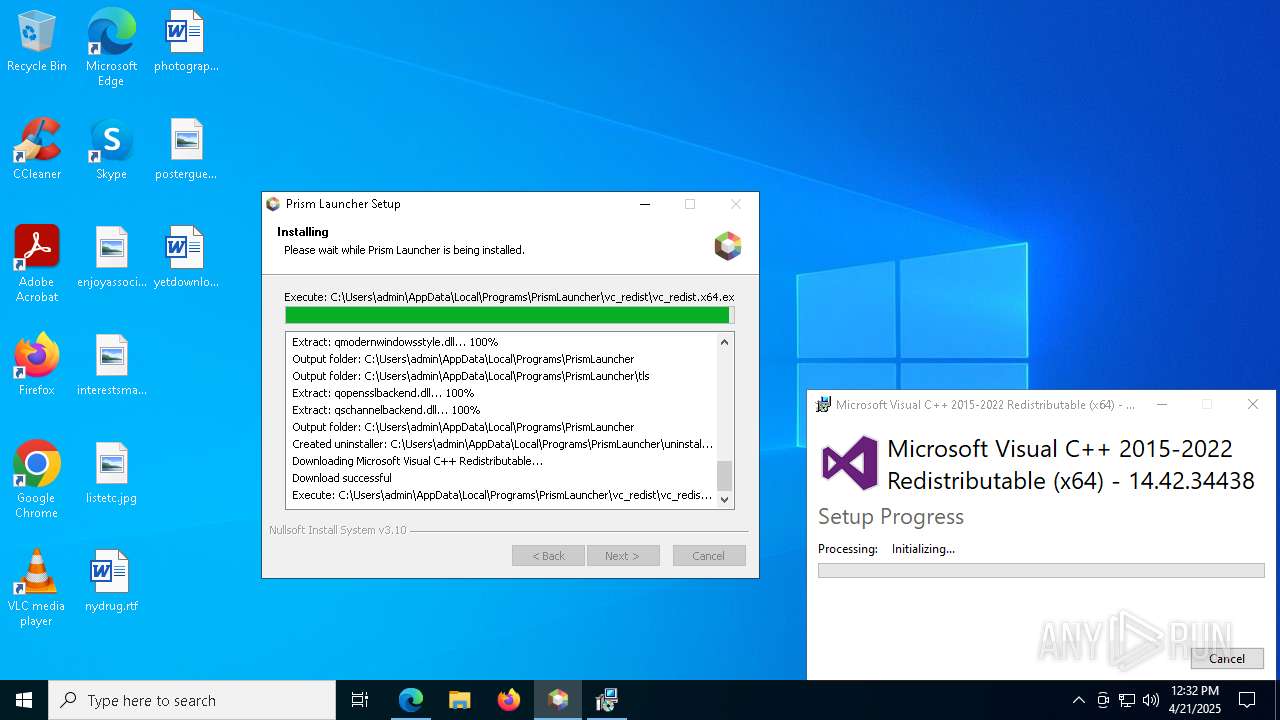1280x720 pixels.
Task: Select the Firefox desktop shortcut
Action: [37, 365]
